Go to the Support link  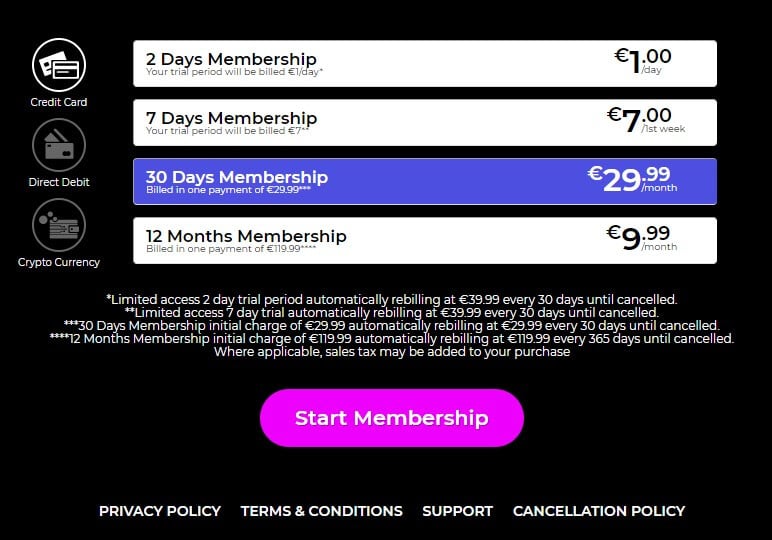coord(458,511)
